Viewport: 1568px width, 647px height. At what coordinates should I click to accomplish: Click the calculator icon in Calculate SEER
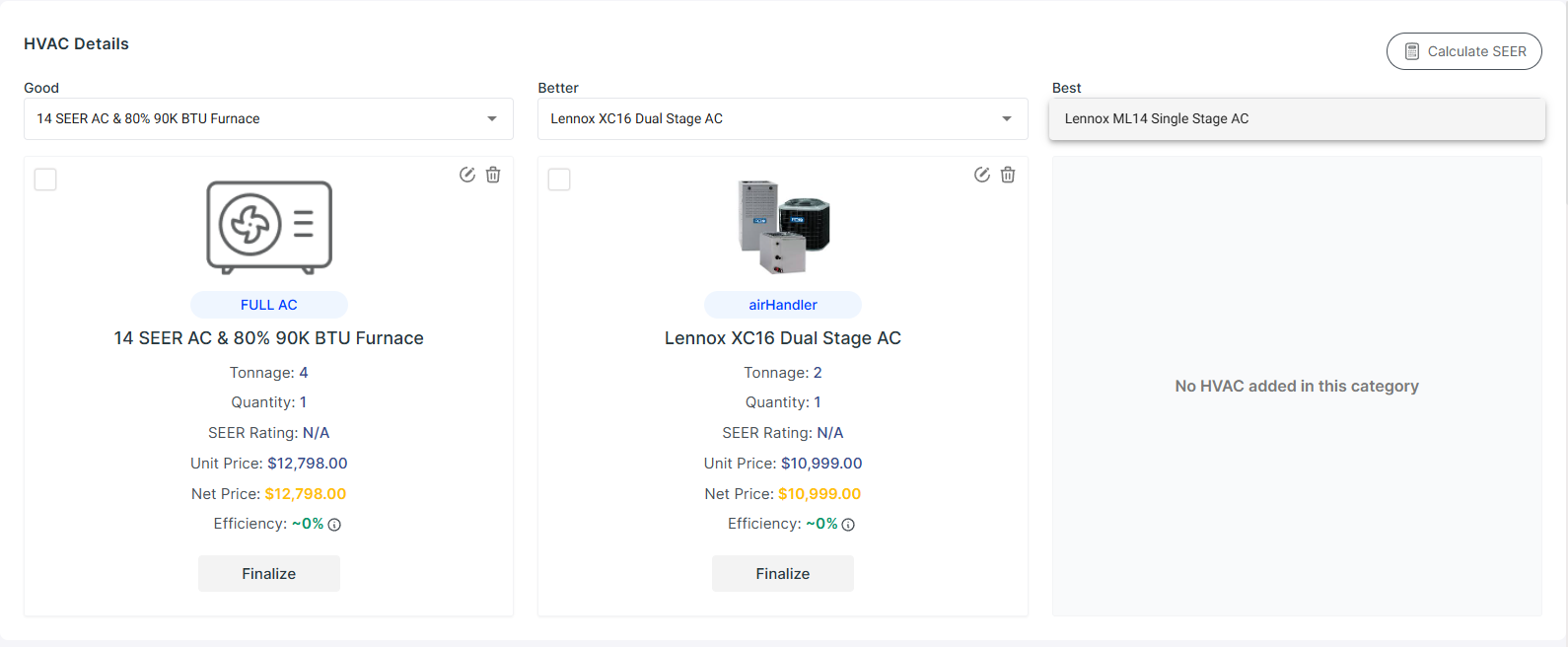[1412, 51]
